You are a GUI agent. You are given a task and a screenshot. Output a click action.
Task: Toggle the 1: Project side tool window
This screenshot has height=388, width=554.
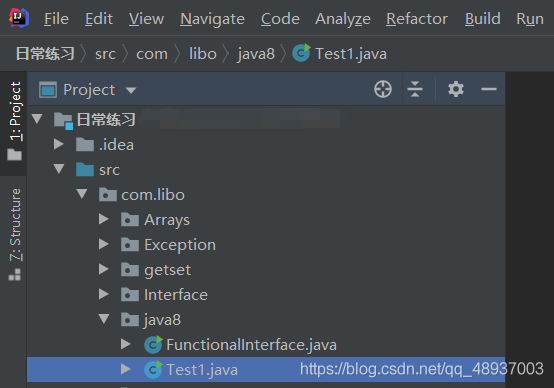pos(14,121)
